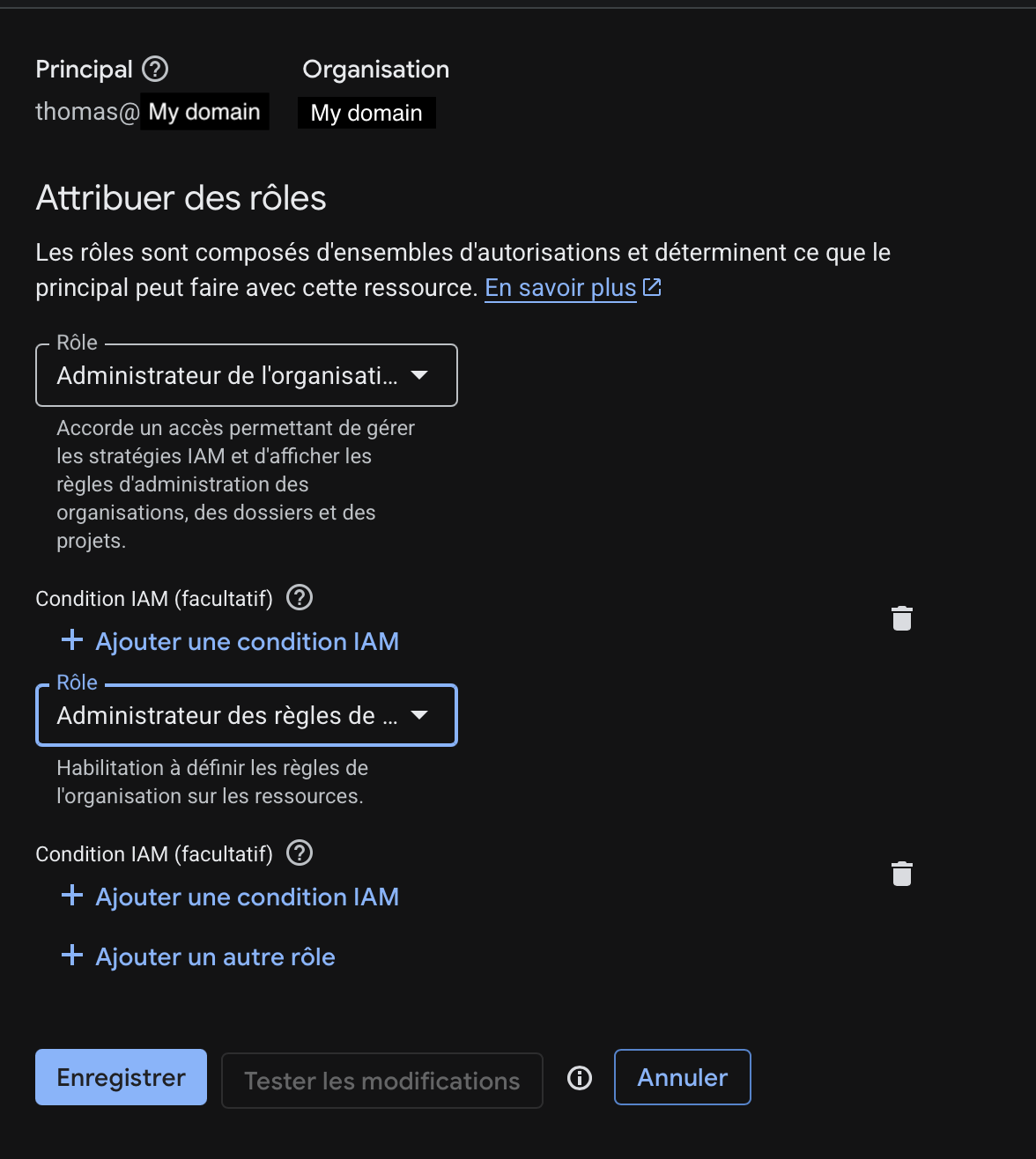Click the help icon next to Principal
Image resolution: width=1036 pixels, height=1159 pixels.
(x=155, y=69)
